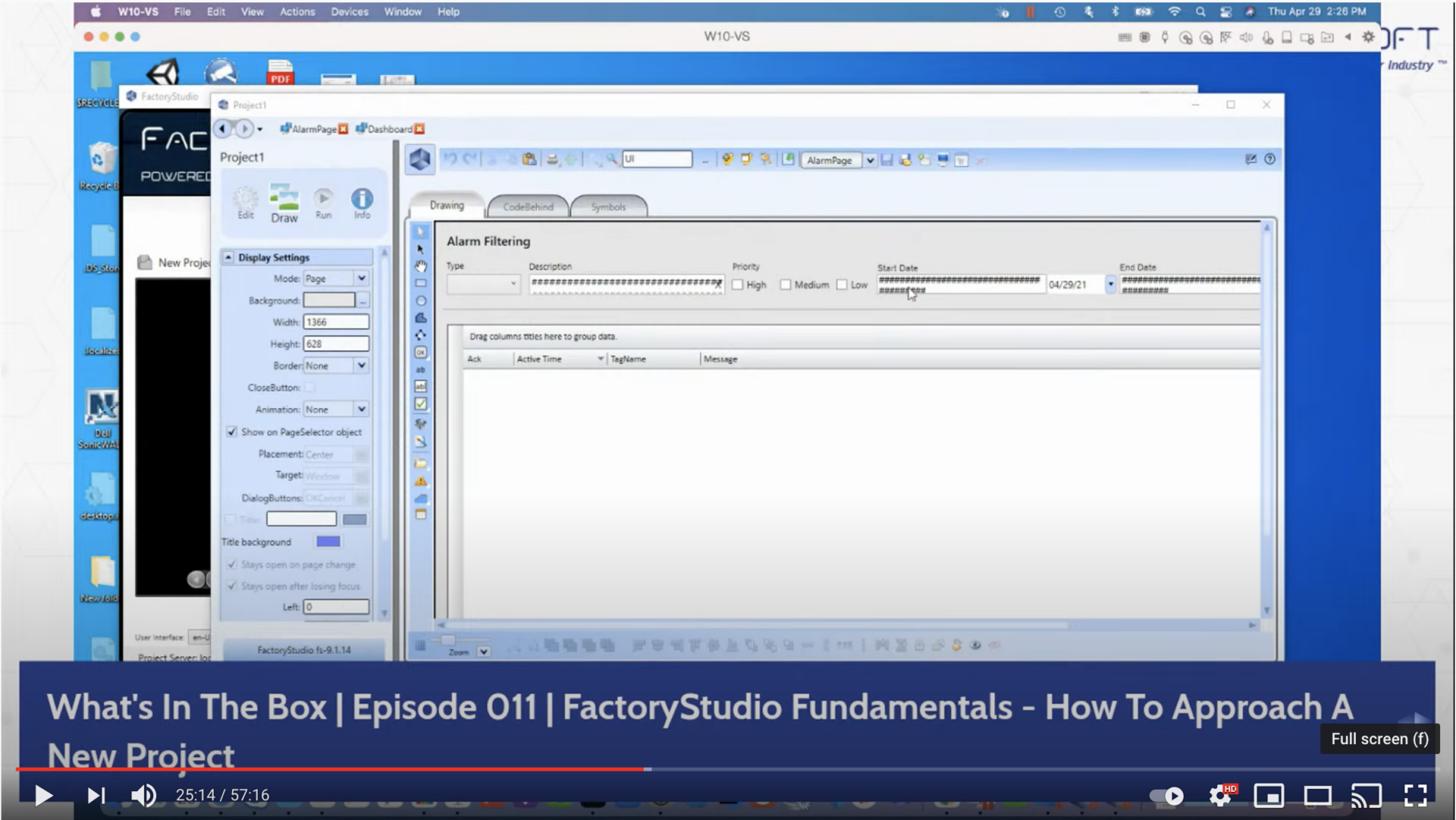Image resolution: width=1456 pixels, height=820 pixels.
Task: Play the YouTube video
Action: click(x=43, y=795)
